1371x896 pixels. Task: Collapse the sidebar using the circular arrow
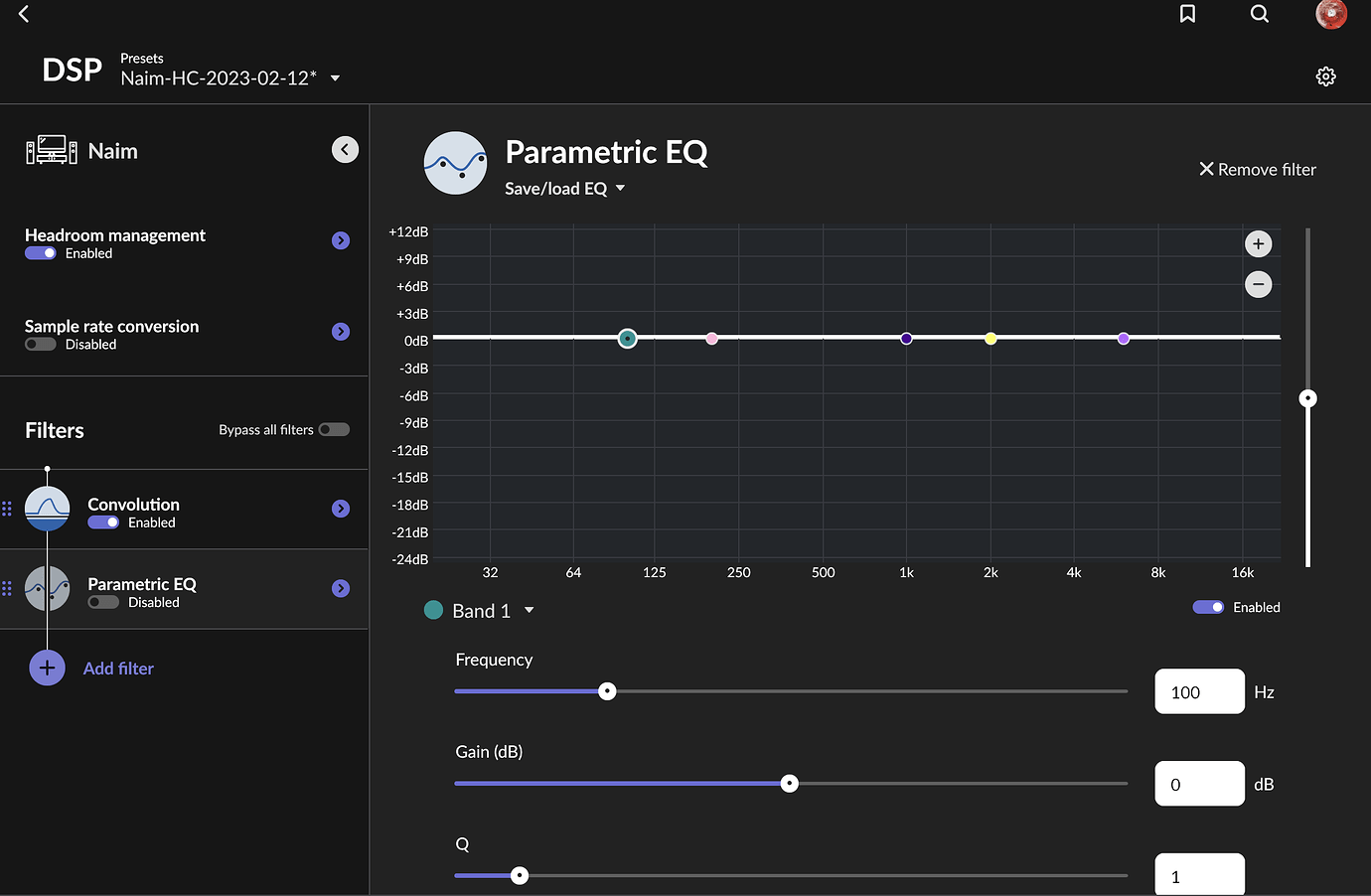345,149
